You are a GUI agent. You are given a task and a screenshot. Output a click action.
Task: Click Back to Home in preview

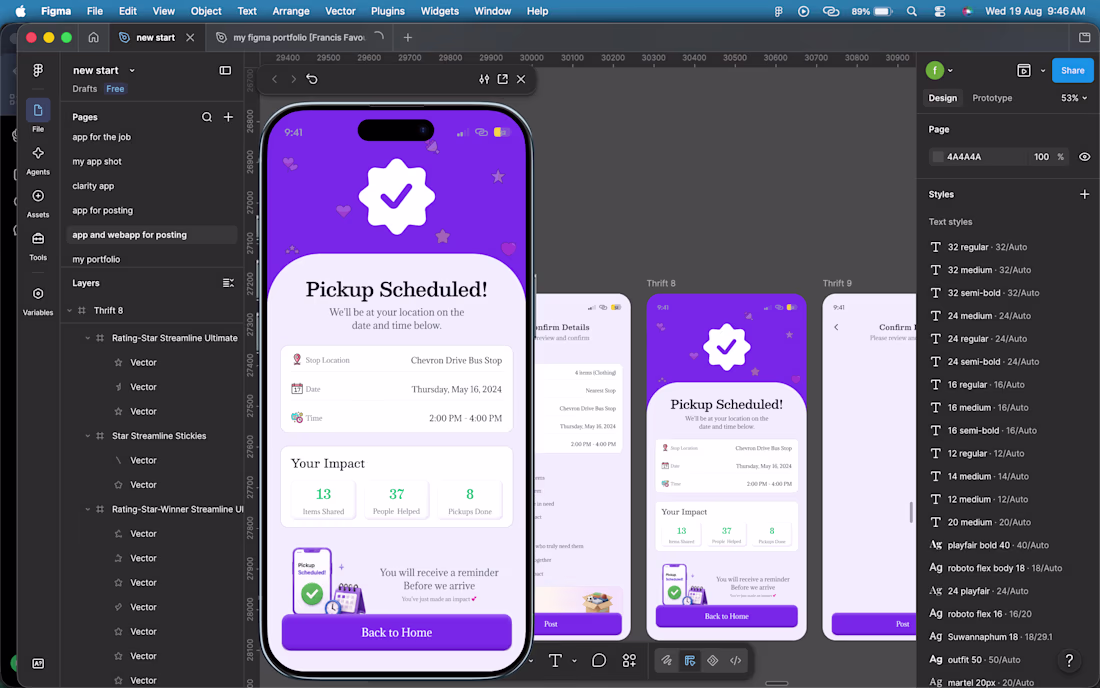tap(396, 633)
